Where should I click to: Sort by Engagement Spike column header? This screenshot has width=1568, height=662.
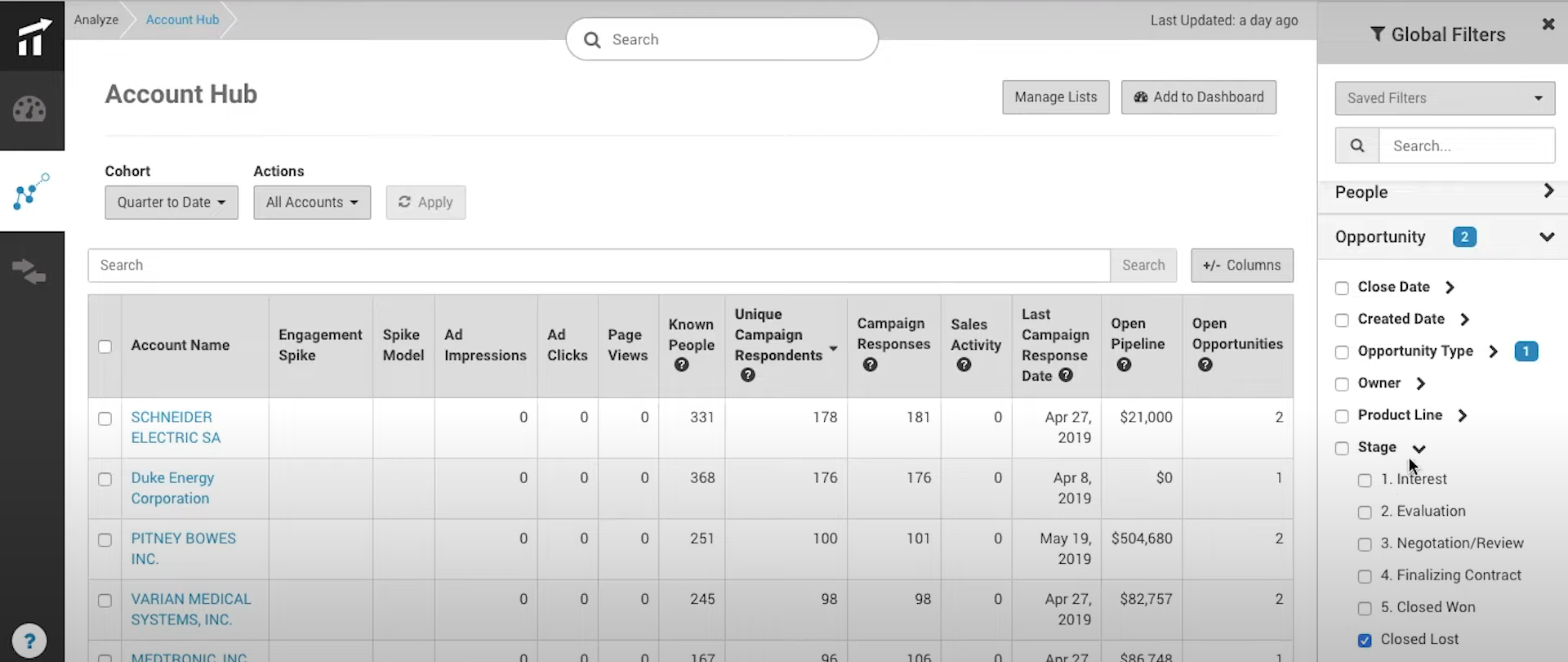click(320, 345)
